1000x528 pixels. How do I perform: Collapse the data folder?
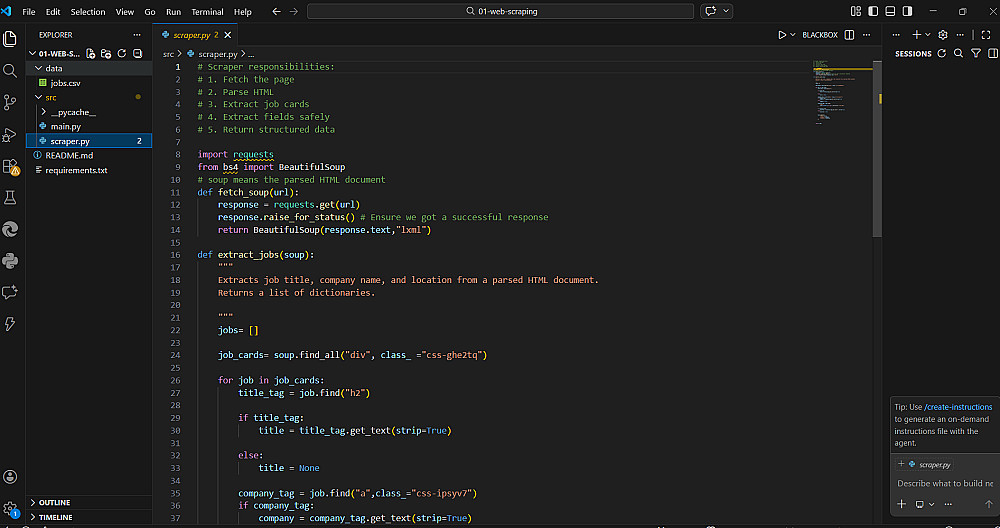[54, 68]
